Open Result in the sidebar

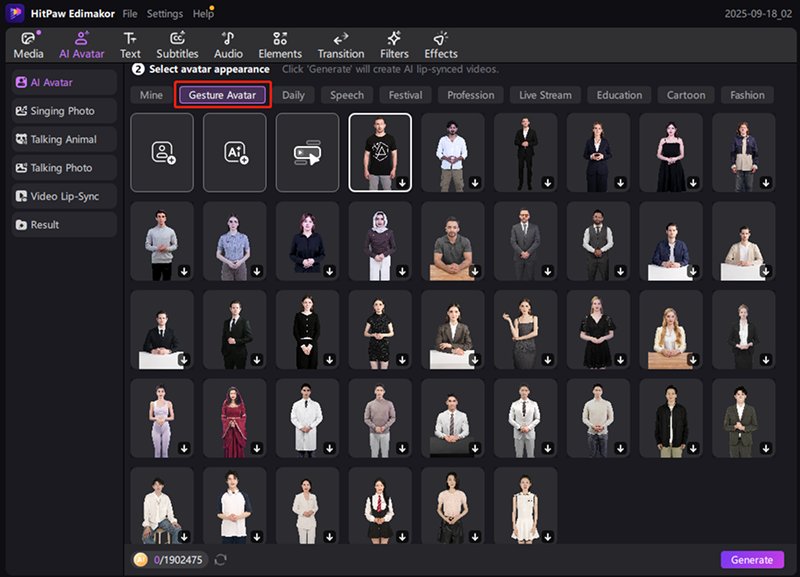64,225
